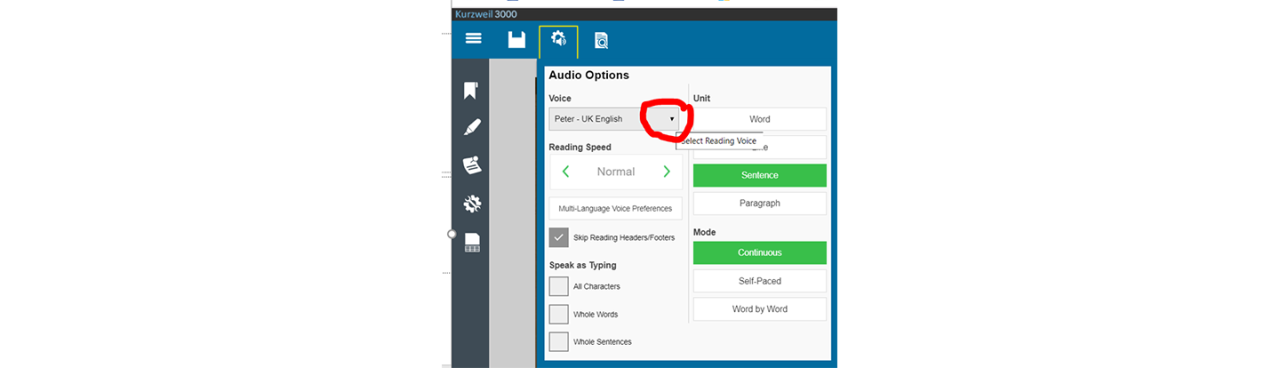Enable Whole Words speak as typing
Image resolution: width=1280 pixels, height=368 pixels.
(x=558, y=314)
